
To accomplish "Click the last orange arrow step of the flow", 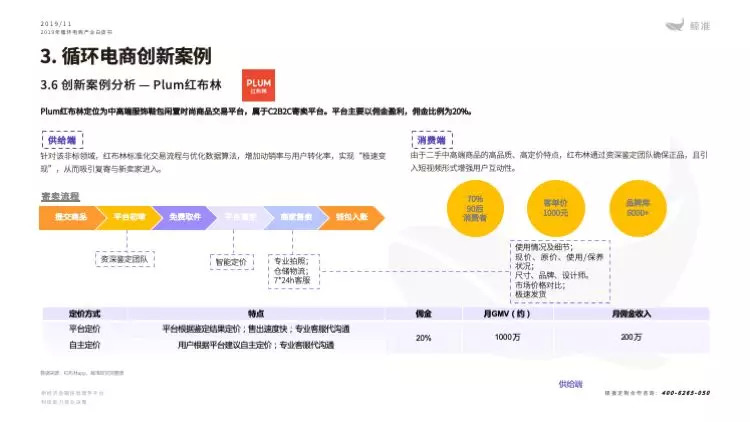I will [352, 217].
